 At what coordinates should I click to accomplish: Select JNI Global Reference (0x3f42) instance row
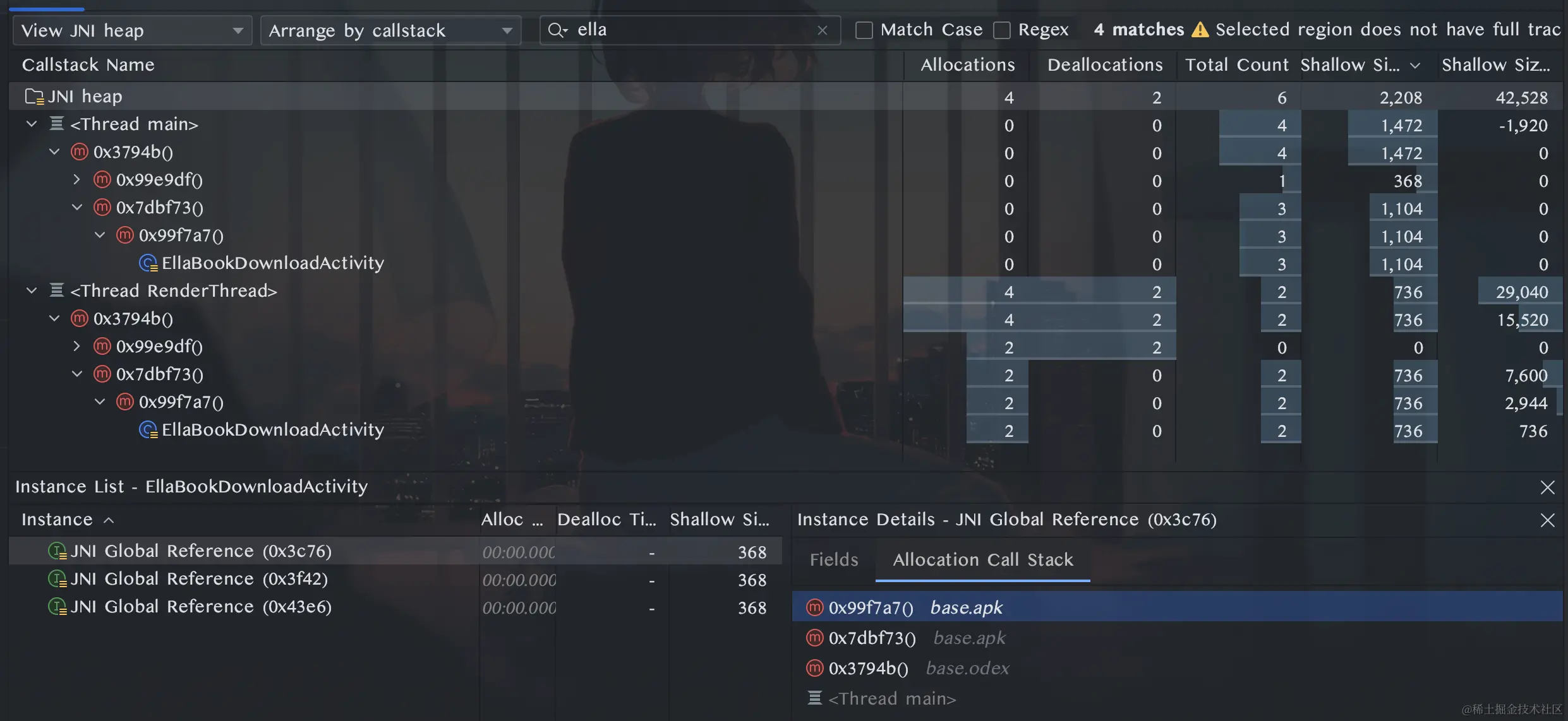click(395, 579)
